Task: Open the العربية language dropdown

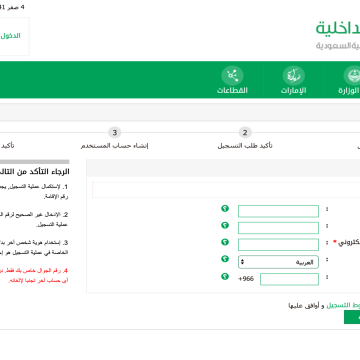Action: tap(278, 262)
